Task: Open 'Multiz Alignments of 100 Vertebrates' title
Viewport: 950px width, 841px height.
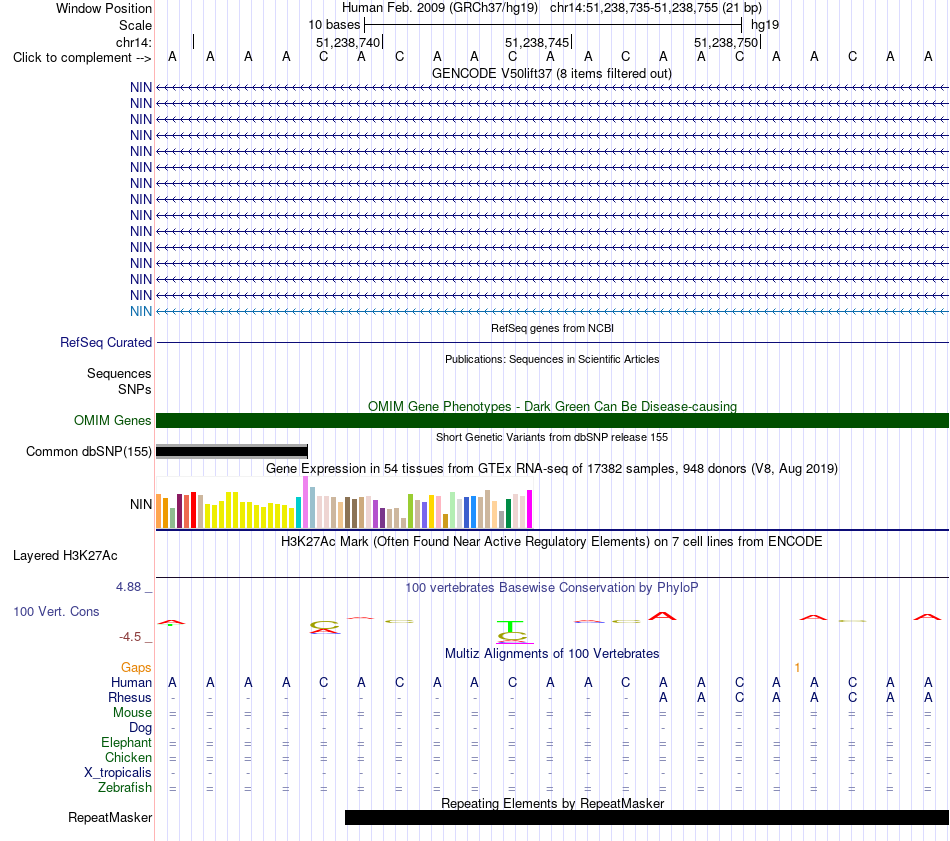Action: point(552,653)
